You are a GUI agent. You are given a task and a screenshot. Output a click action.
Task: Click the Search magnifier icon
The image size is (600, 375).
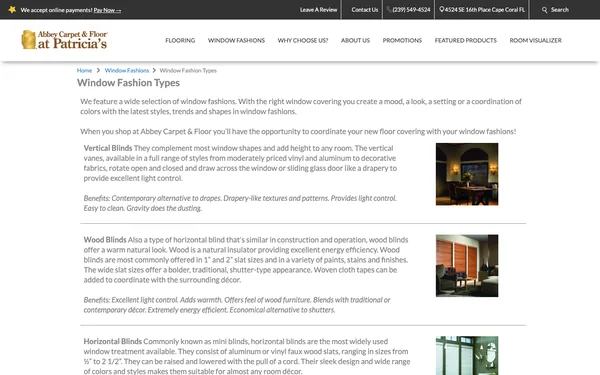pos(545,10)
